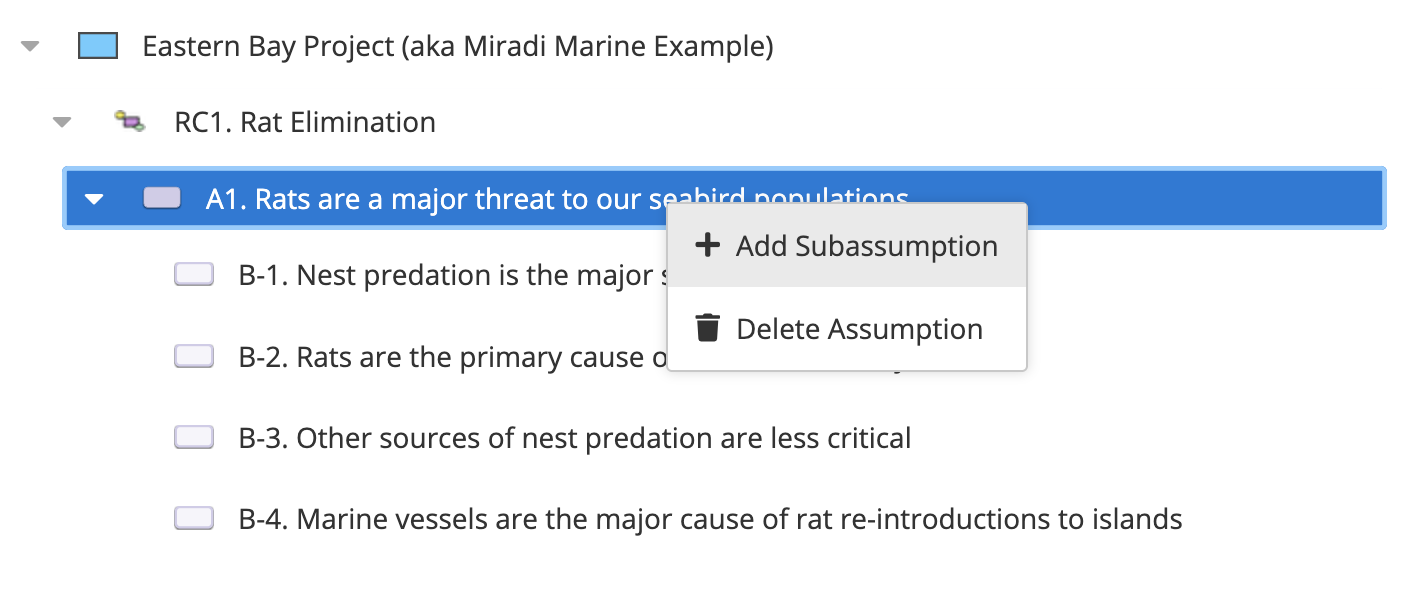Screen dimensions: 1416x604
Task: Select the Eastern Bay Project title text
Action: [x=457, y=46]
